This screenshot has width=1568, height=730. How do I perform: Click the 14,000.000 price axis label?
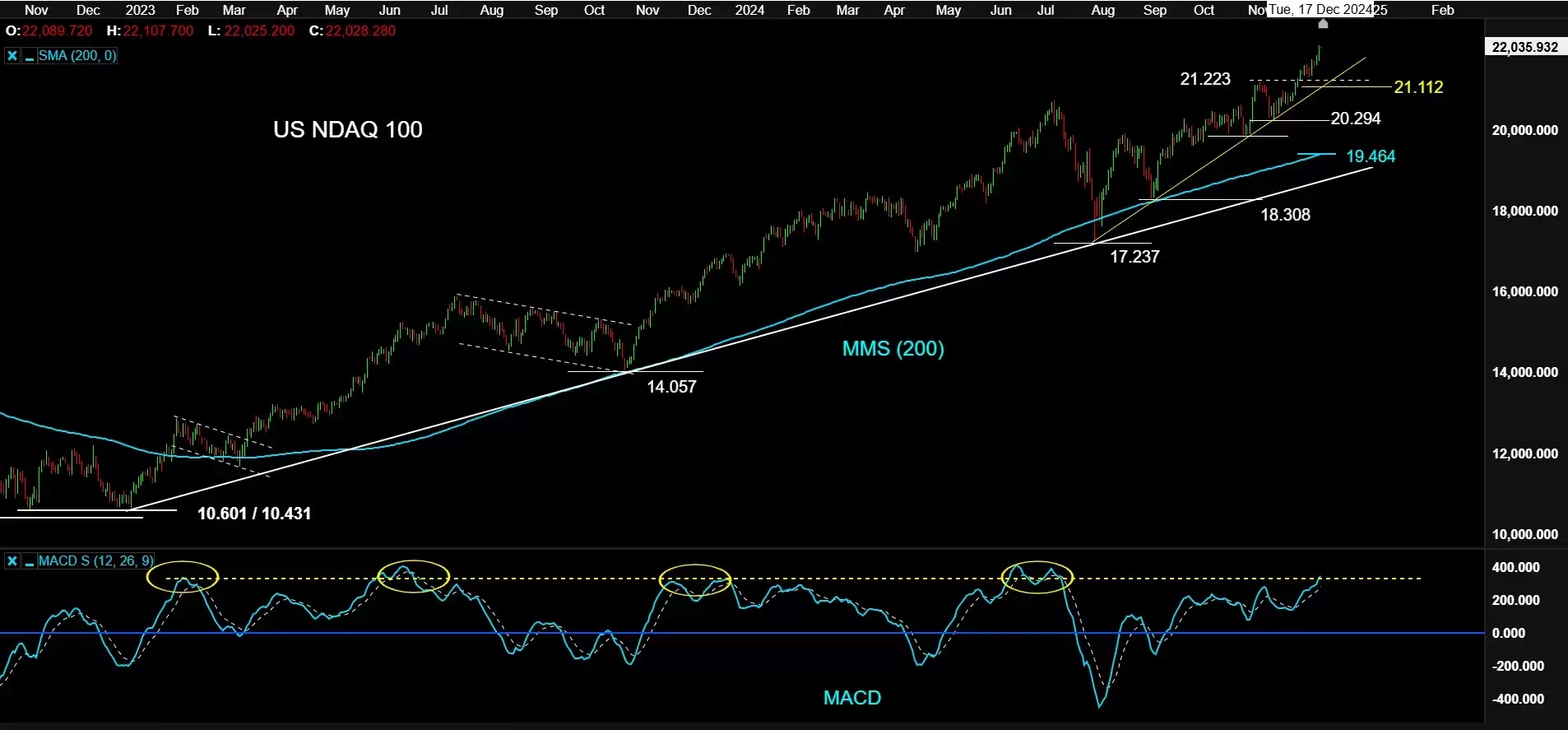(1524, 372)
